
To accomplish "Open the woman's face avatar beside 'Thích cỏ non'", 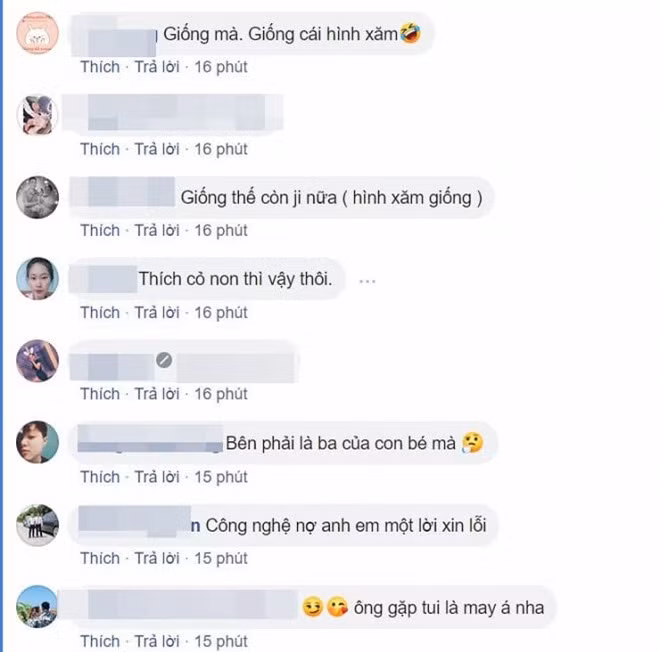I will (x=37, y=279).
